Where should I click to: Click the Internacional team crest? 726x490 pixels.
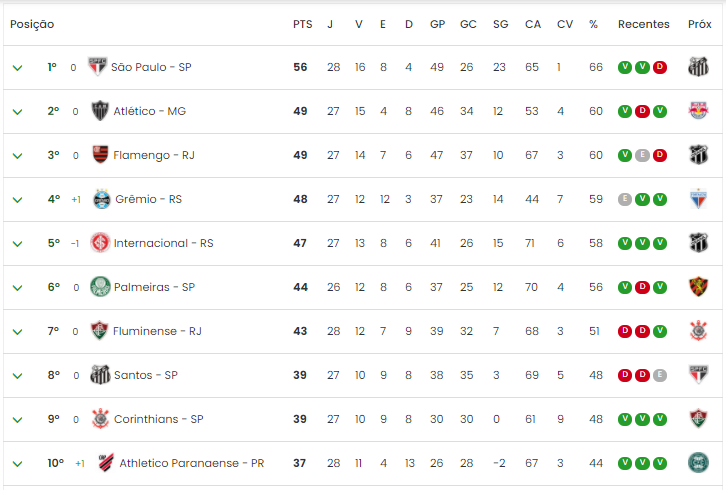click(100, 243)
